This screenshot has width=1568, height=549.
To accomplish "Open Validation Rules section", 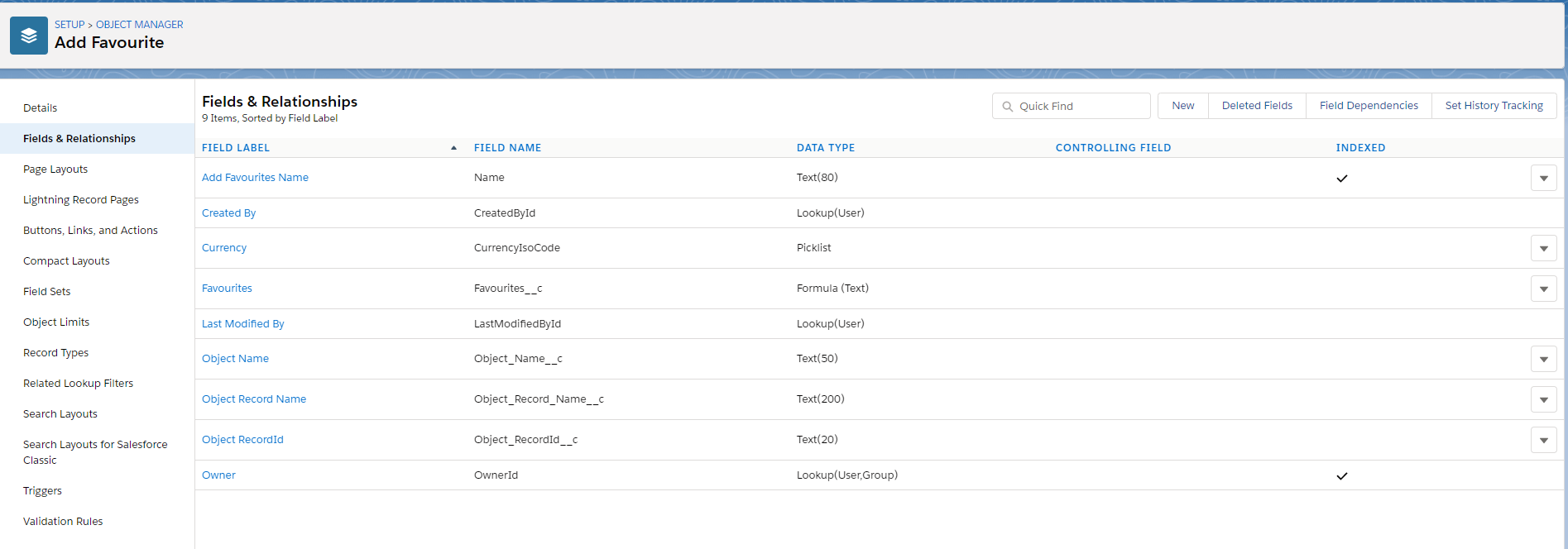I will (63, 522).
